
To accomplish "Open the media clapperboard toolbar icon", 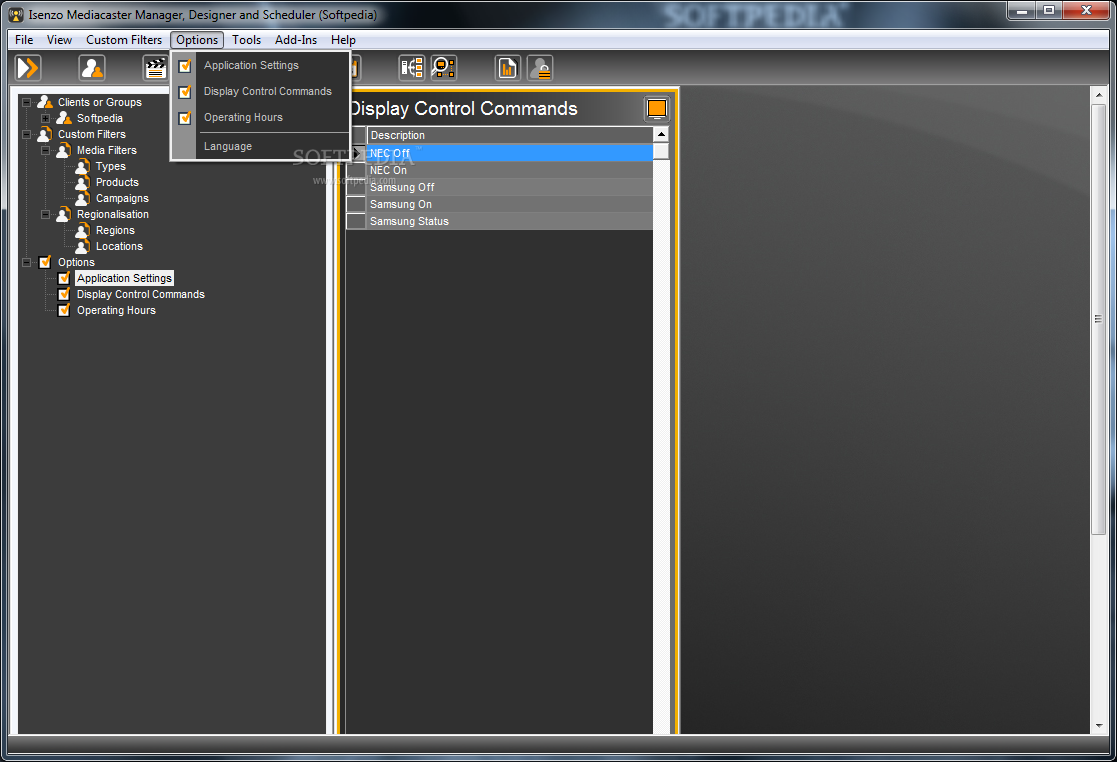I will pyautogui.click(x=155, y=68).
